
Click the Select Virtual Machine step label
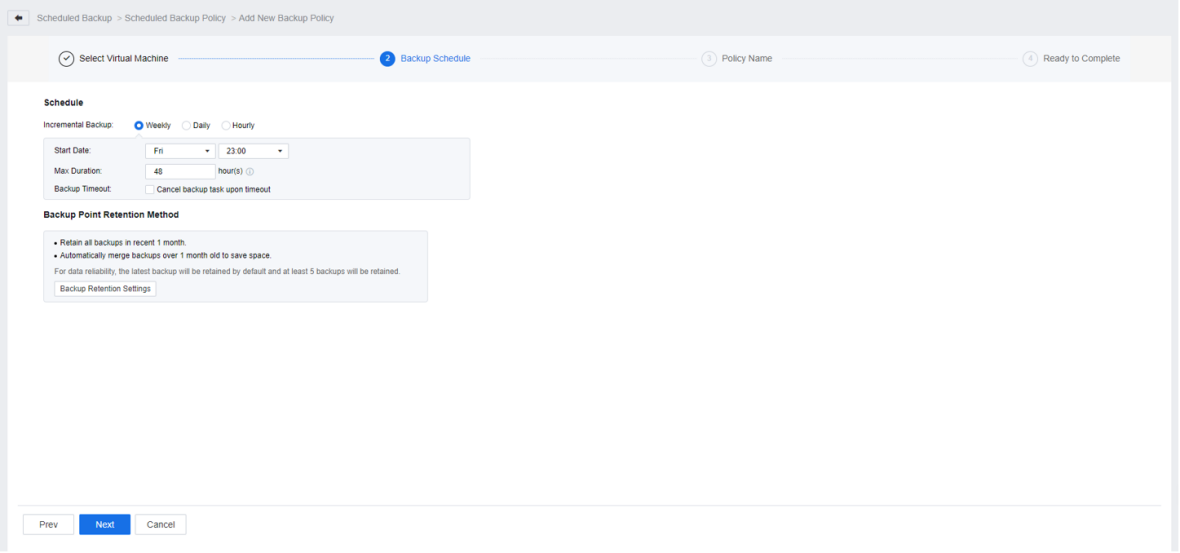(x=124, y=59)
